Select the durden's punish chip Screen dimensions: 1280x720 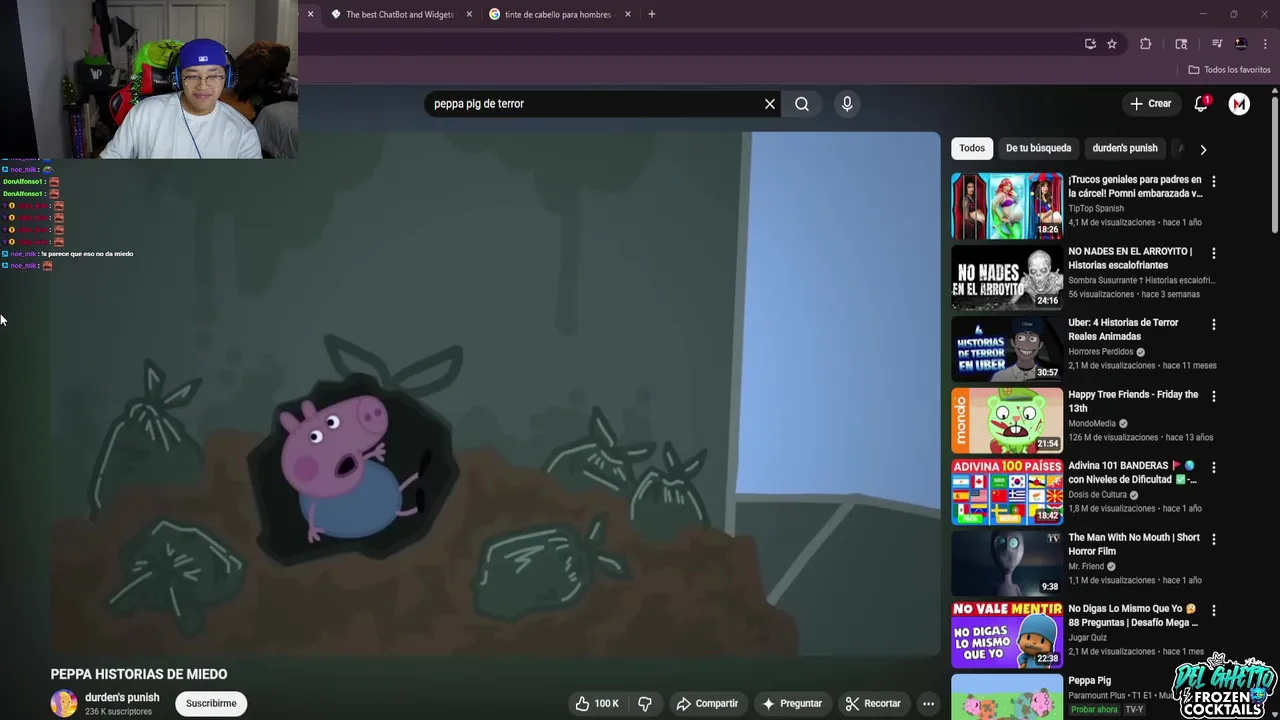point(1125,148)
